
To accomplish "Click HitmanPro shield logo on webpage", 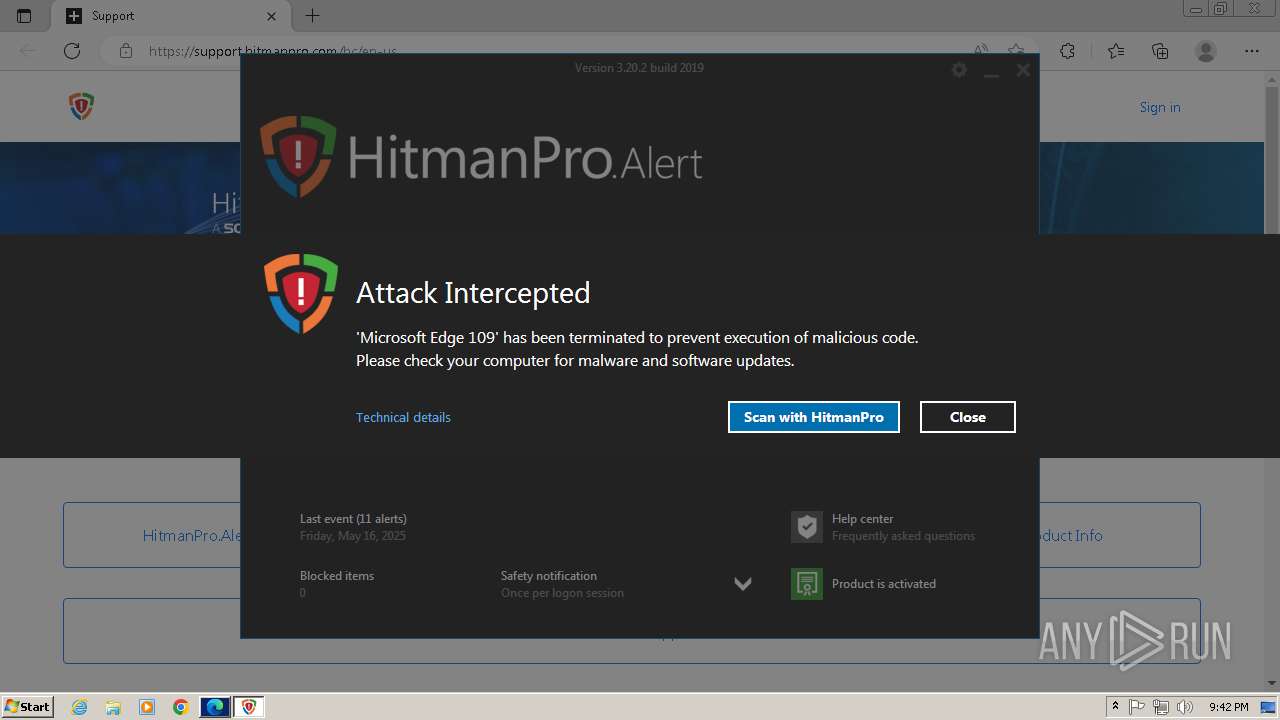I will coord(82,107).
